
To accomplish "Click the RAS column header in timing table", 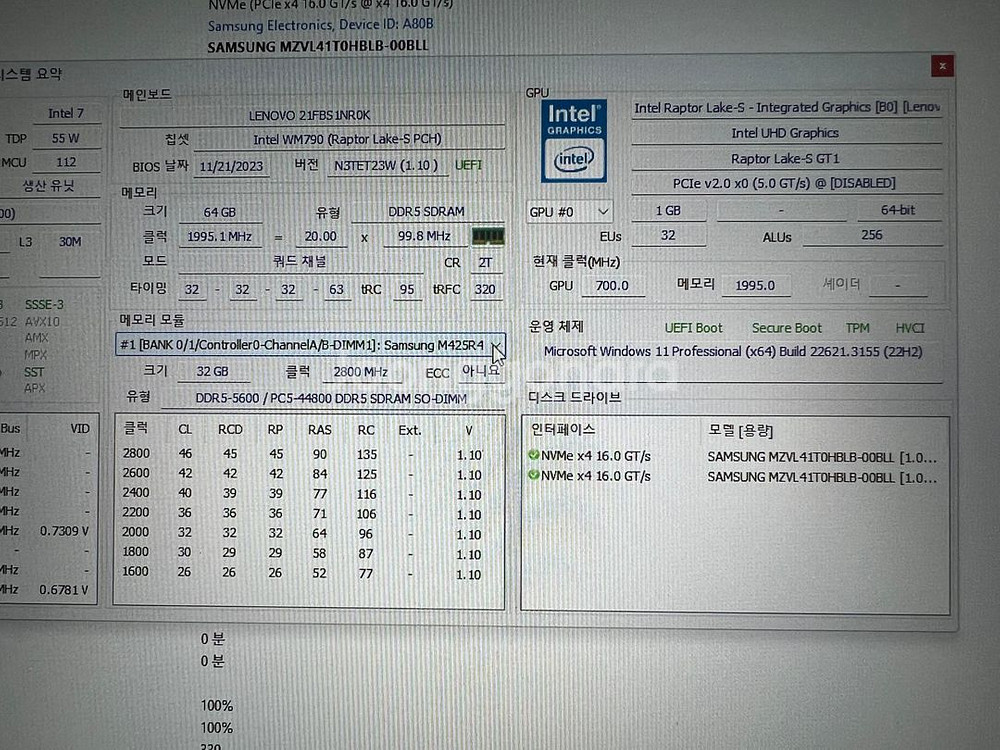I will coord(320,430).
